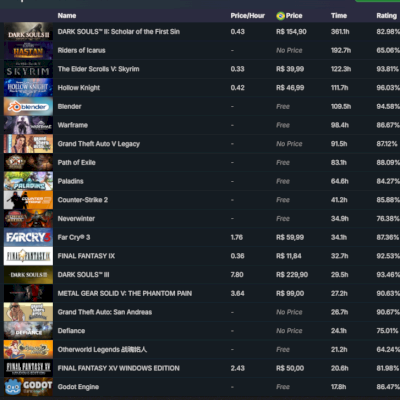The height and width of the screenshot is (400, 400).
Task: Click the 1.76 price per hour value
Action: [237, 237]
